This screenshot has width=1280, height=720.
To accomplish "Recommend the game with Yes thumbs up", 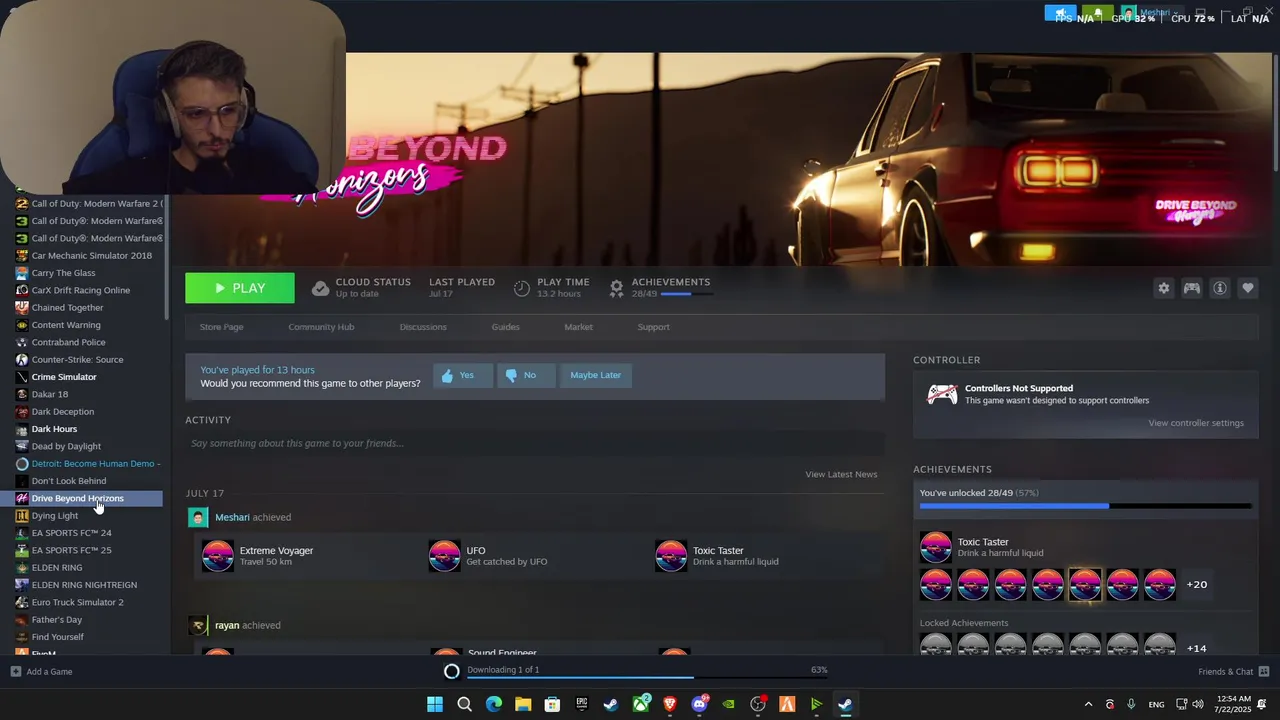I will click(462, 375).
